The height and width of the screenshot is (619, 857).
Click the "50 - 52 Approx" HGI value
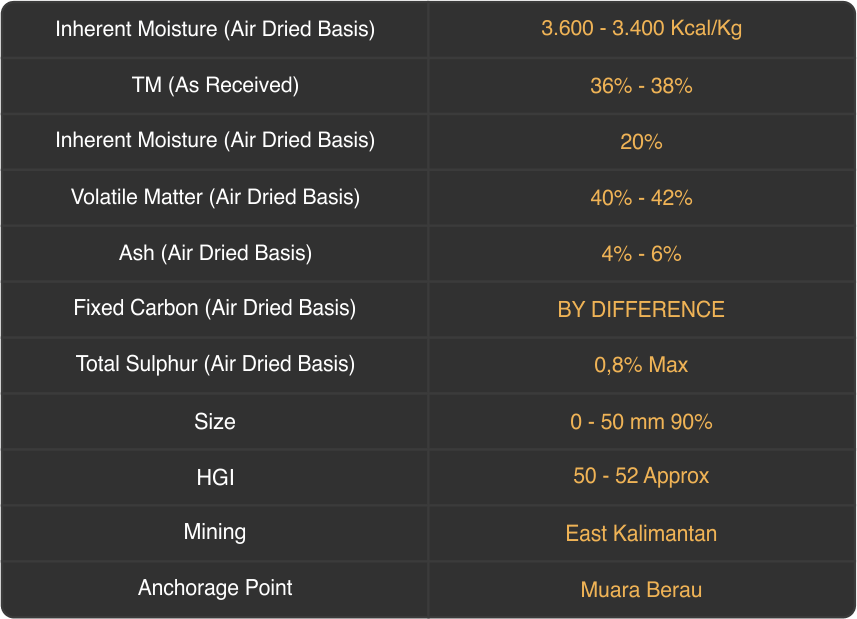641,476
